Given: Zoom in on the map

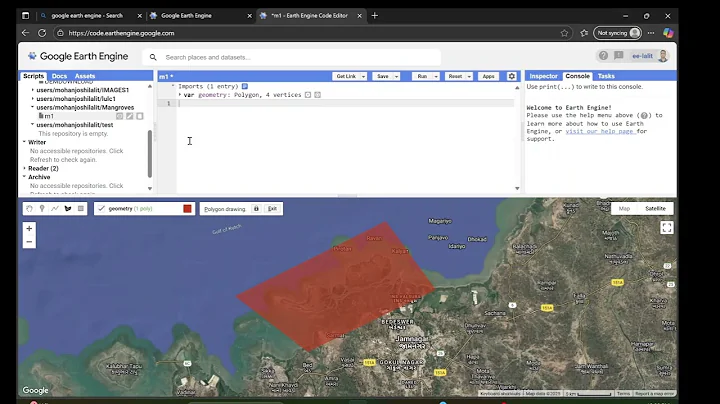Looking at the screenshot, I should pos(29,228).
